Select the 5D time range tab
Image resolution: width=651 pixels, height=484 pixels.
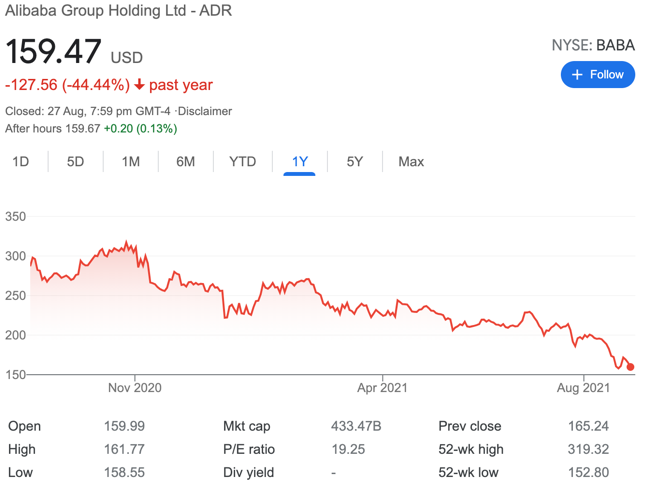click(75, 161)
